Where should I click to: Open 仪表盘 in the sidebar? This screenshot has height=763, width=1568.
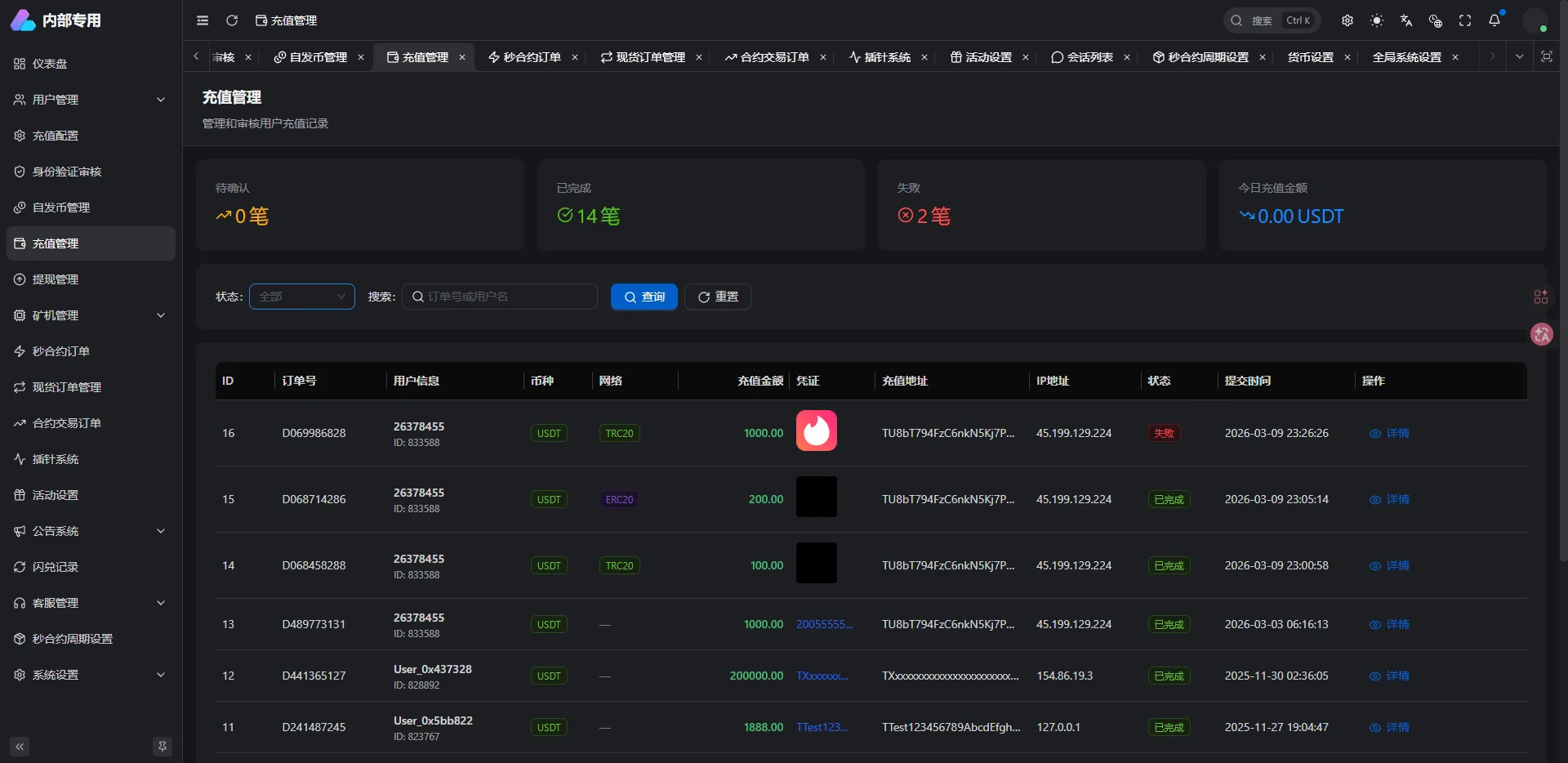(x=91, y=64)
